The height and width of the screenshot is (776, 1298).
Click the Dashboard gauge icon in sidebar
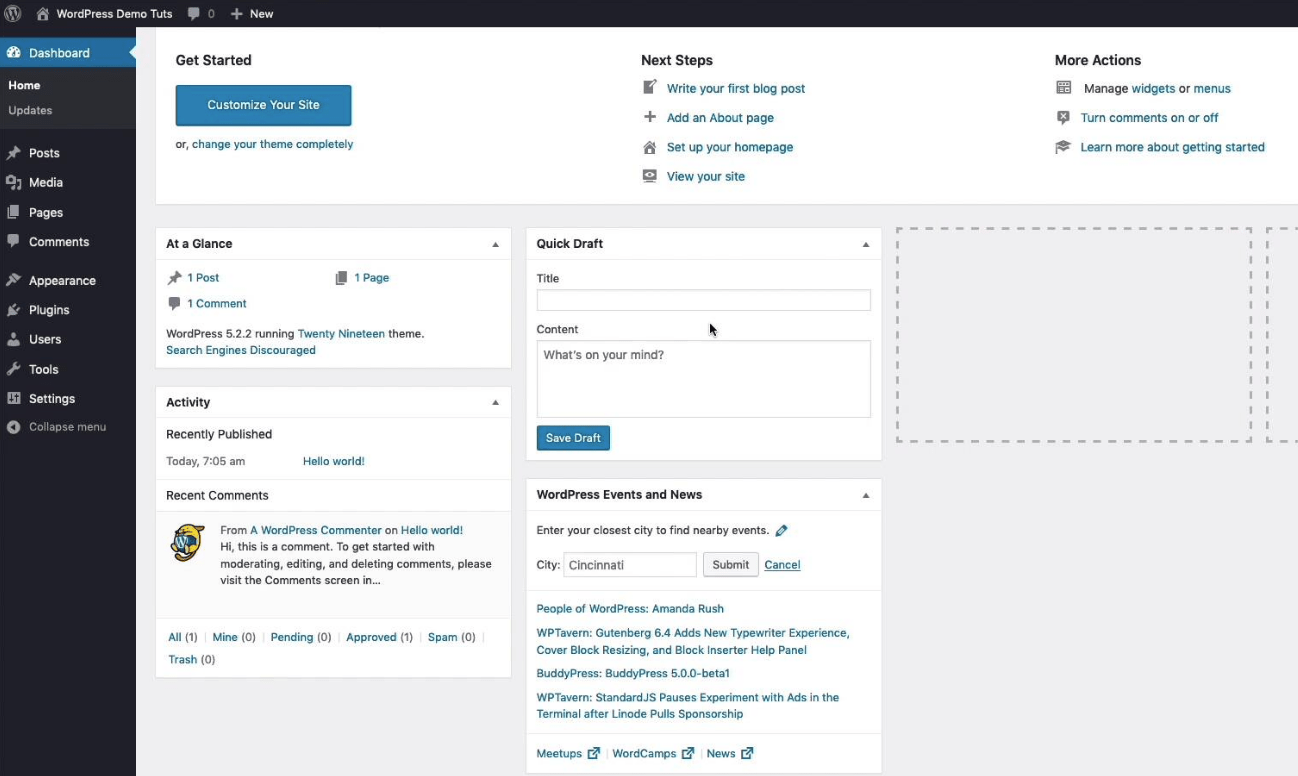pyautogui.click(x=14, y=53)
